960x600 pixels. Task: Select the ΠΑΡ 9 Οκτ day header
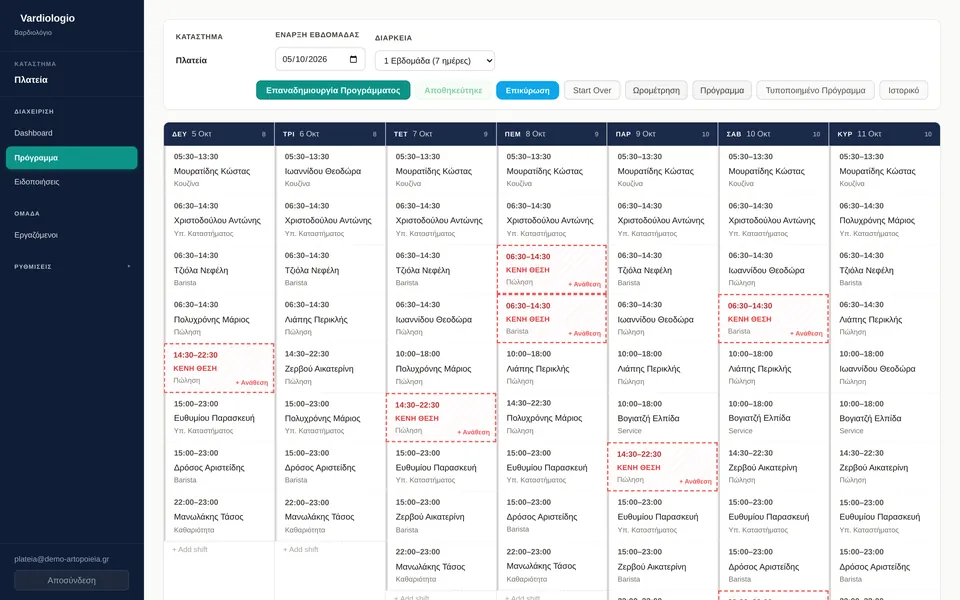coord(663,134)
